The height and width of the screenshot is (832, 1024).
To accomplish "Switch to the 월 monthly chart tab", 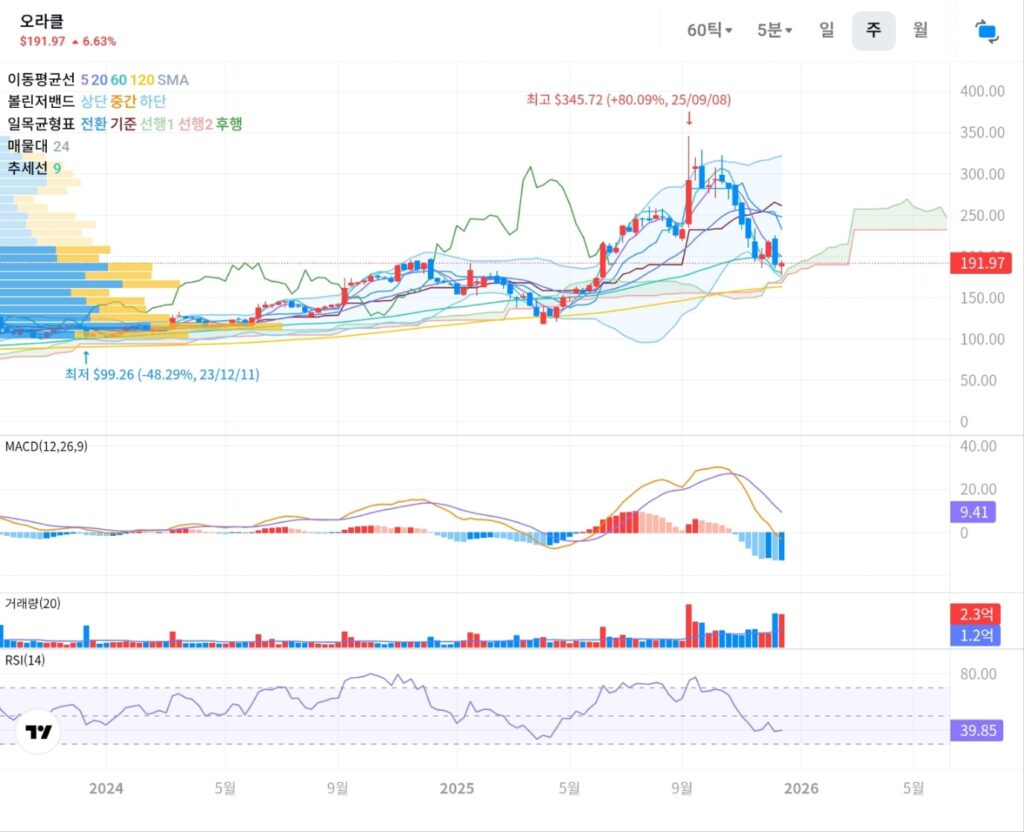I will (920, 31).
